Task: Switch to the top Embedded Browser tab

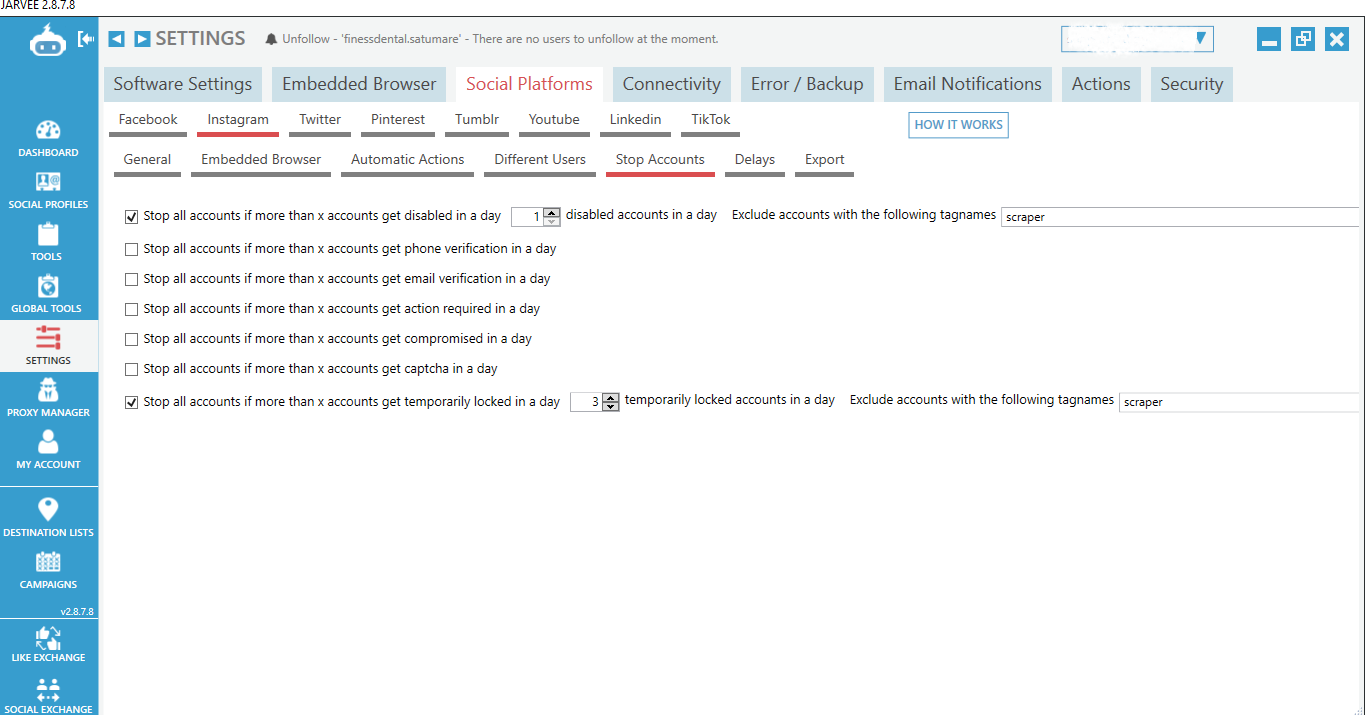Action: (359, 84)
